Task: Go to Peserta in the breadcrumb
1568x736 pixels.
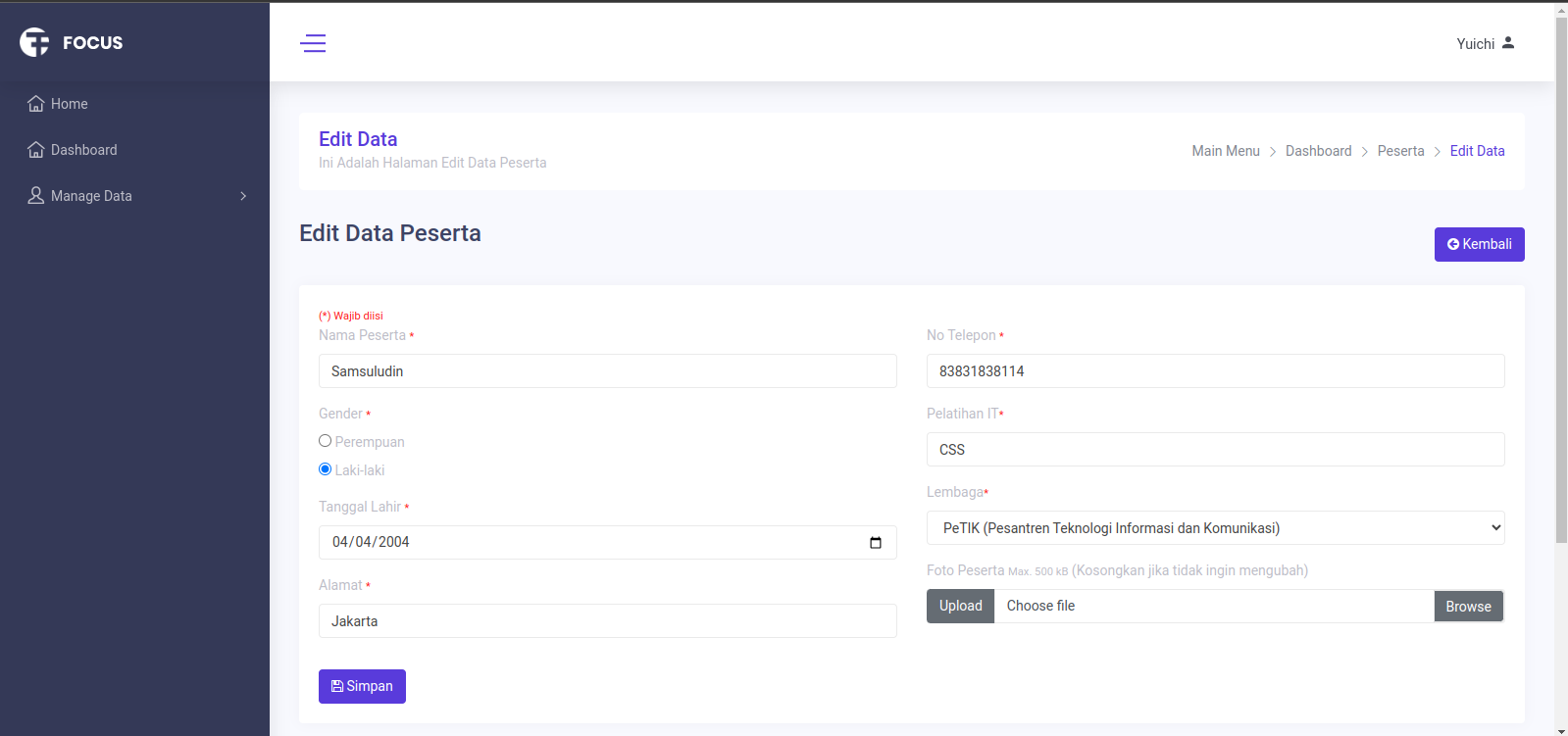Action: (x=1400, y=151)
